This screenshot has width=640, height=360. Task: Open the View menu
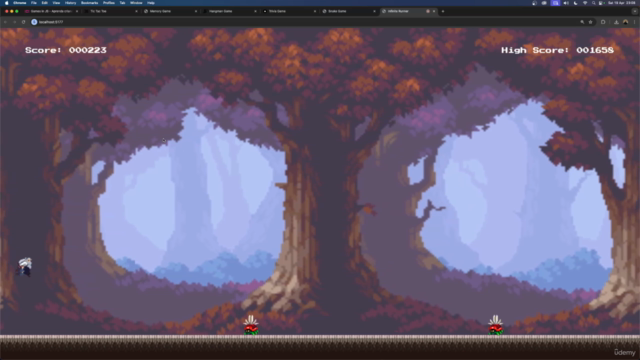(x=56, y=3)
